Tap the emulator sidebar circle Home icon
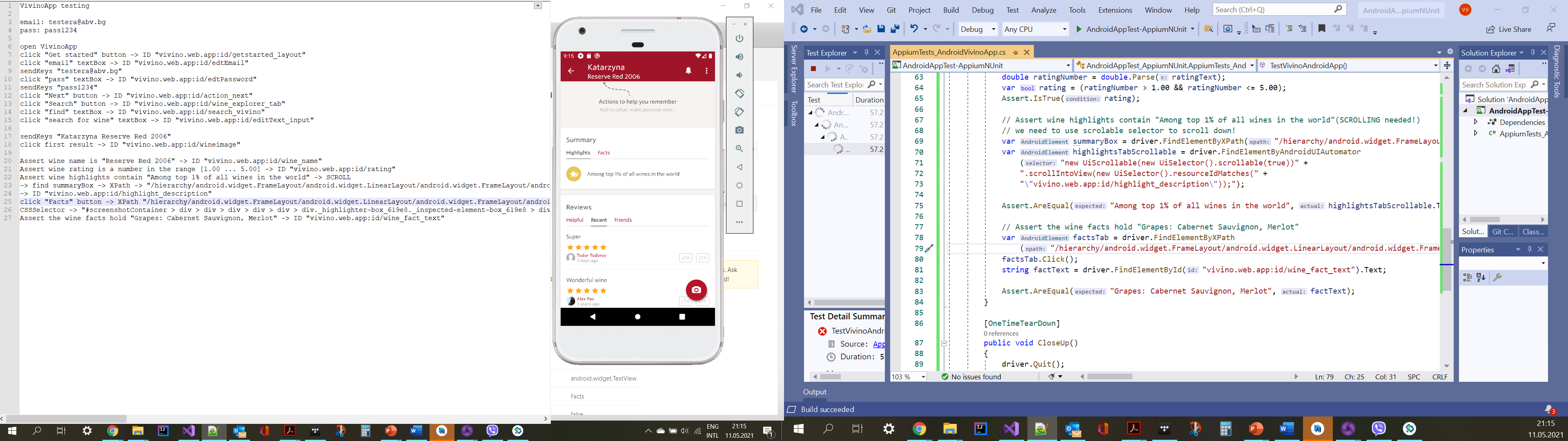1568x441 pixels. [739, 186]
